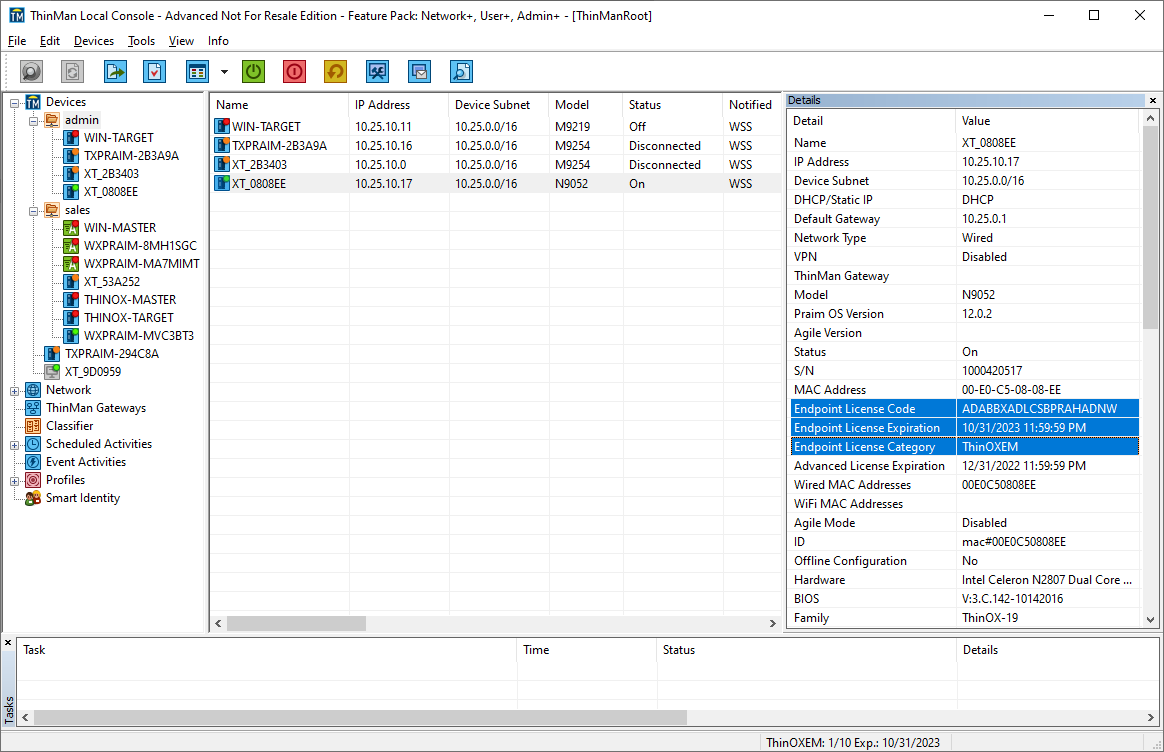Sort device list by Model column
Viewport: 1164px width, 752px height.
click(x=586, y=105)
